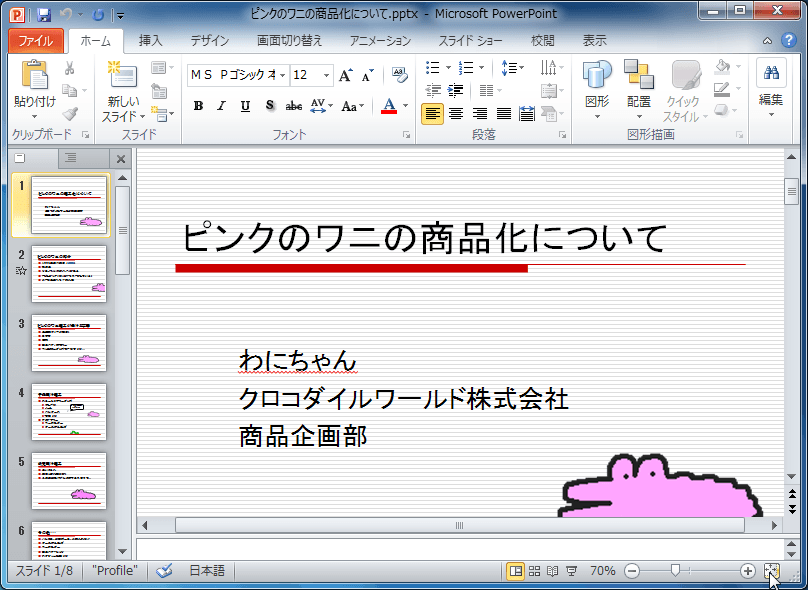808x590 pixels.
Task: Toggle Italic formatting
Action: pyautogui.click(x=222, y=106)
